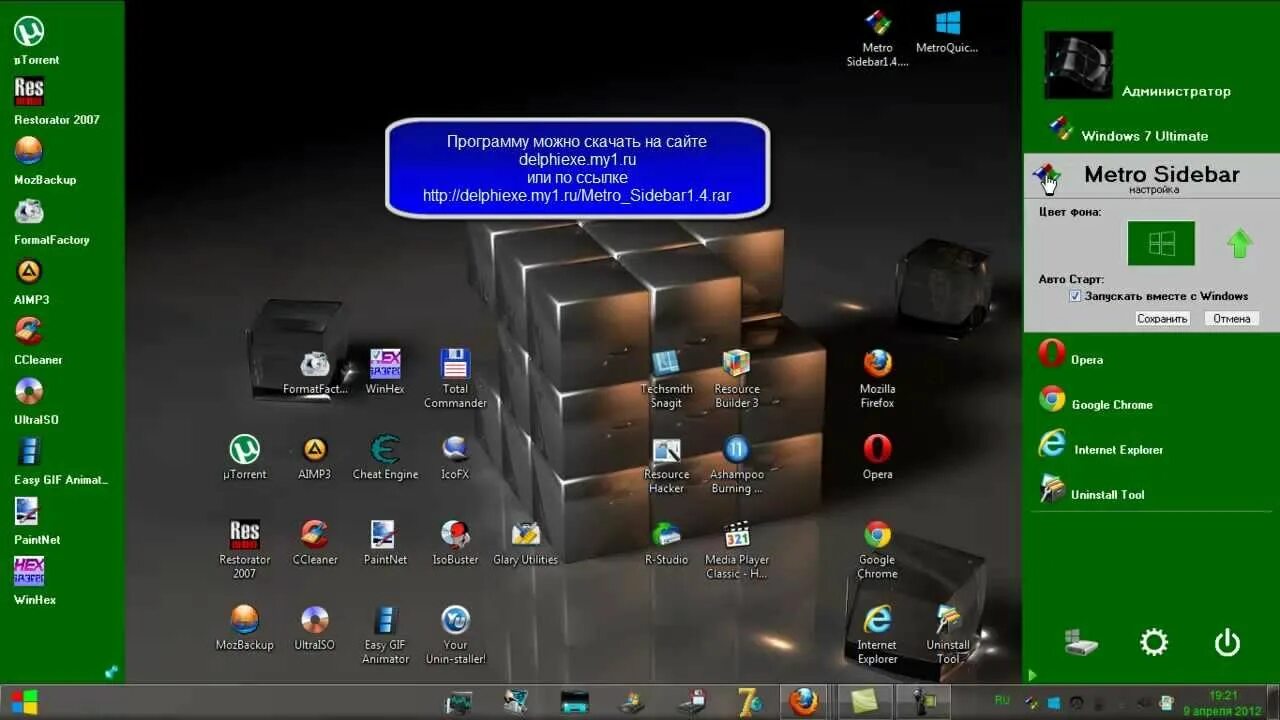1280x720 pixels.
Task: Open settings gear in Metro Sidebar
Action: coord(1154,642)
